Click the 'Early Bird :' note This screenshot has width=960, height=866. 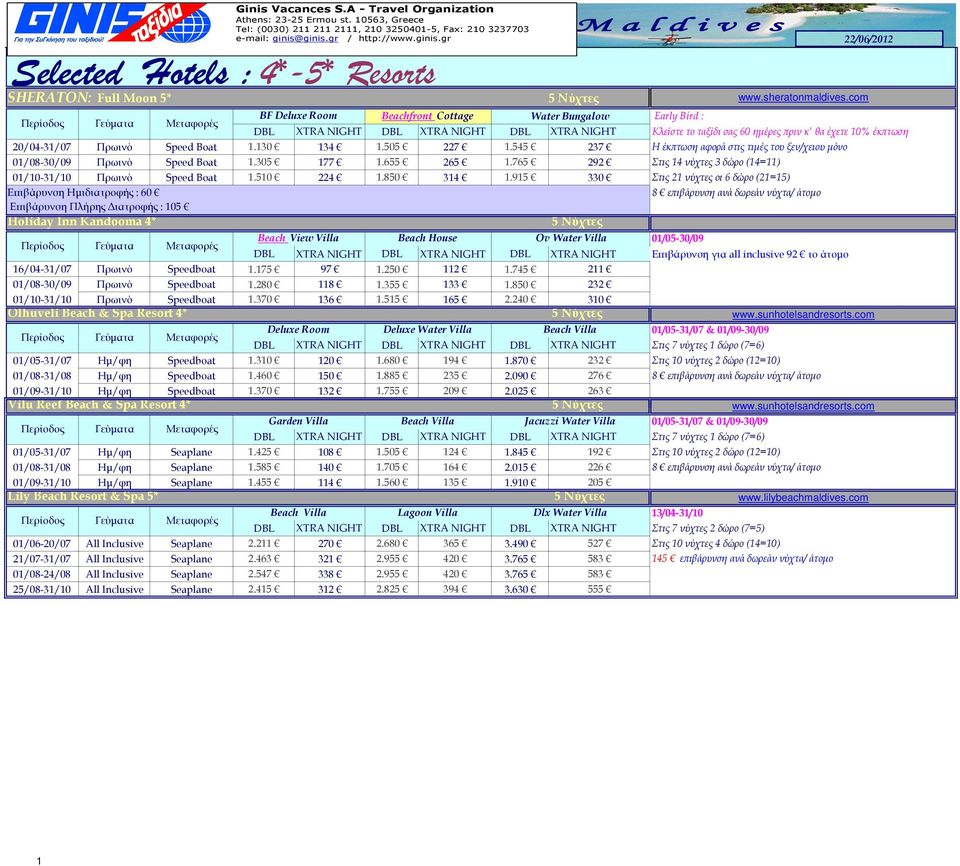678,116
